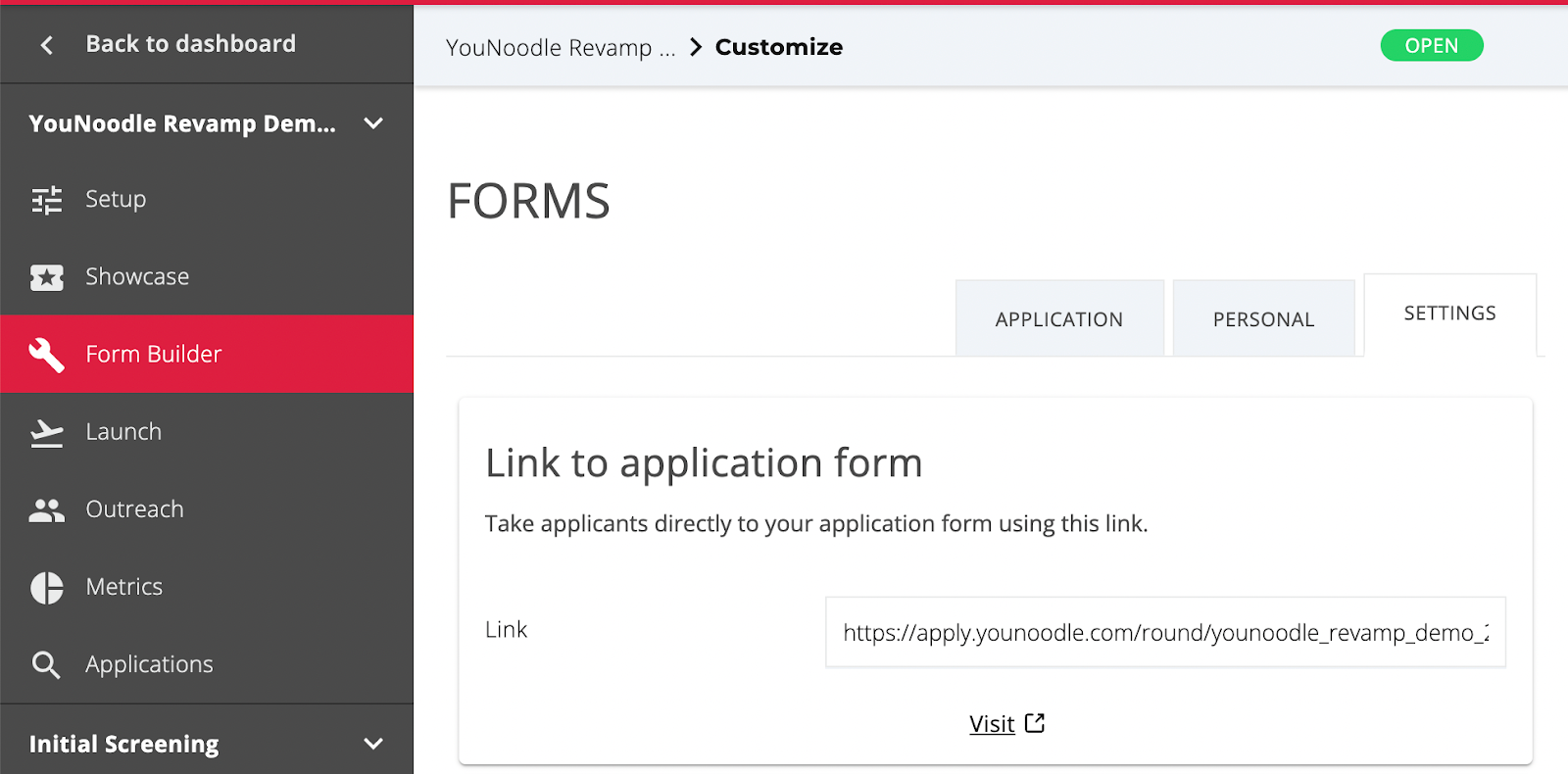Click the Launch airplane icon
The image size is (1568, 774).
tap(46, 432)
